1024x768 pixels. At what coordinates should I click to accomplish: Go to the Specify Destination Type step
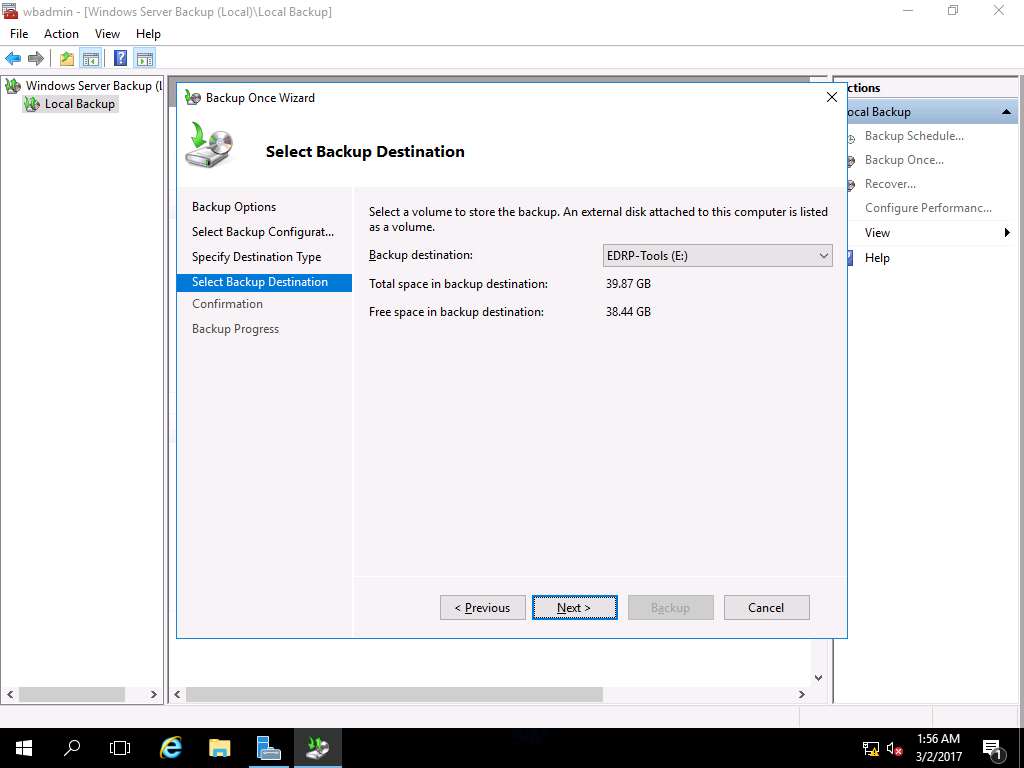257,257
